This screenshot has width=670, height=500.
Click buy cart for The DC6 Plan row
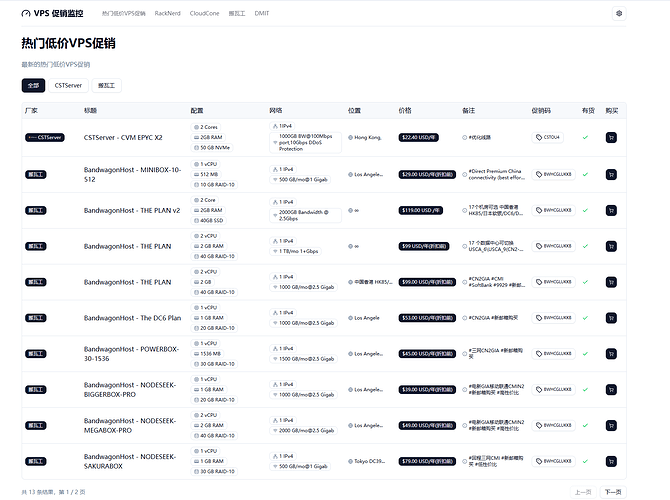coord(611,318)
